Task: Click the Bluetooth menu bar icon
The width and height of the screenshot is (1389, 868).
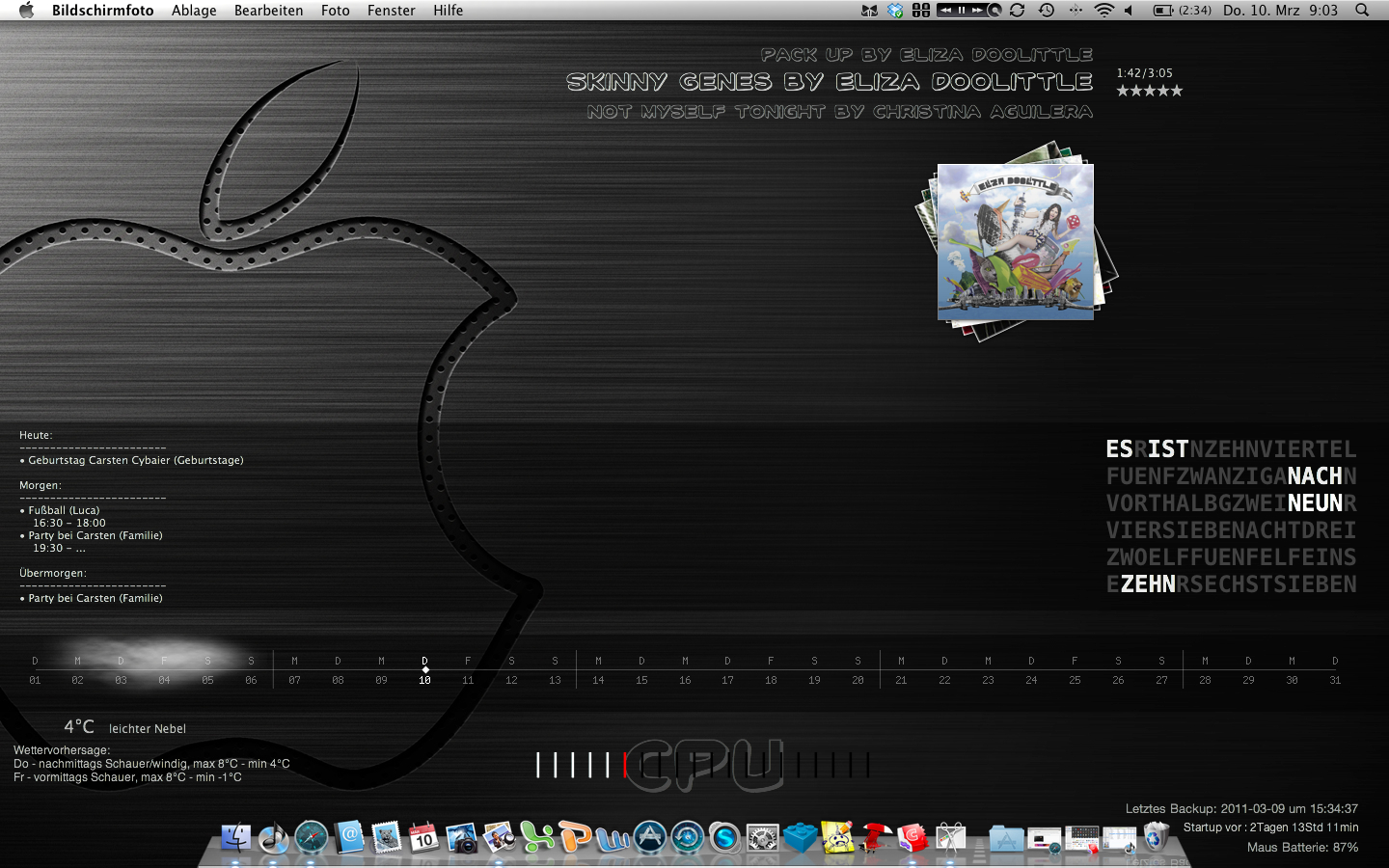Action: coord(1076,10)
